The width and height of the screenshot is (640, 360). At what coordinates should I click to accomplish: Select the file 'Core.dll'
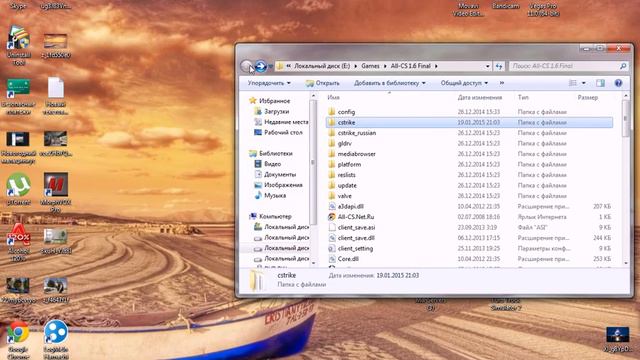[x=348, y=259]
